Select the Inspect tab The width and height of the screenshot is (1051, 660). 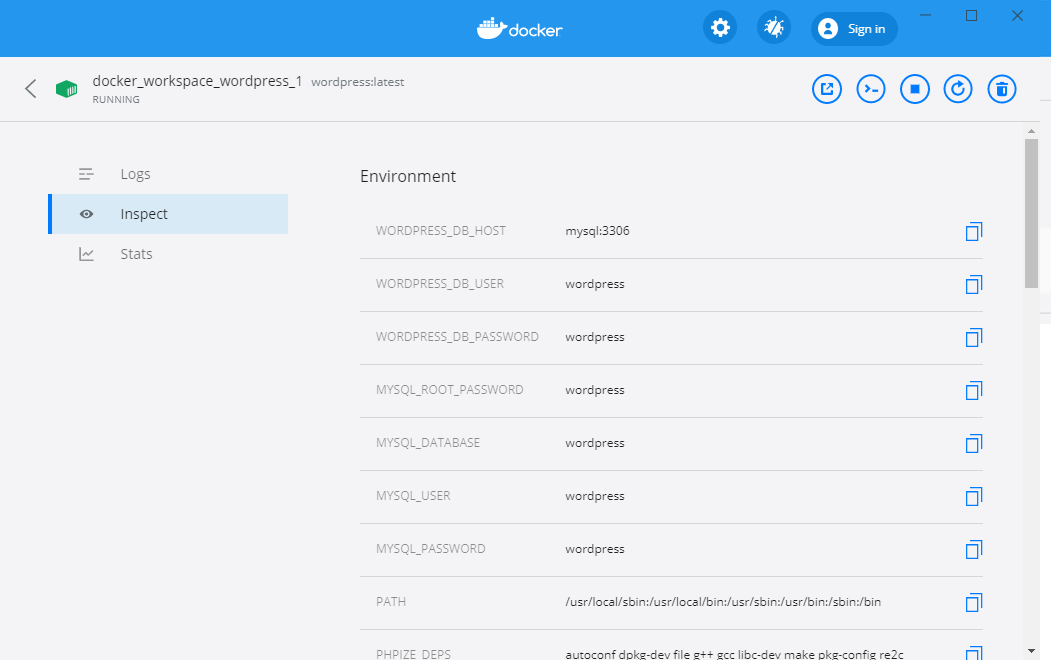(168, 214)
